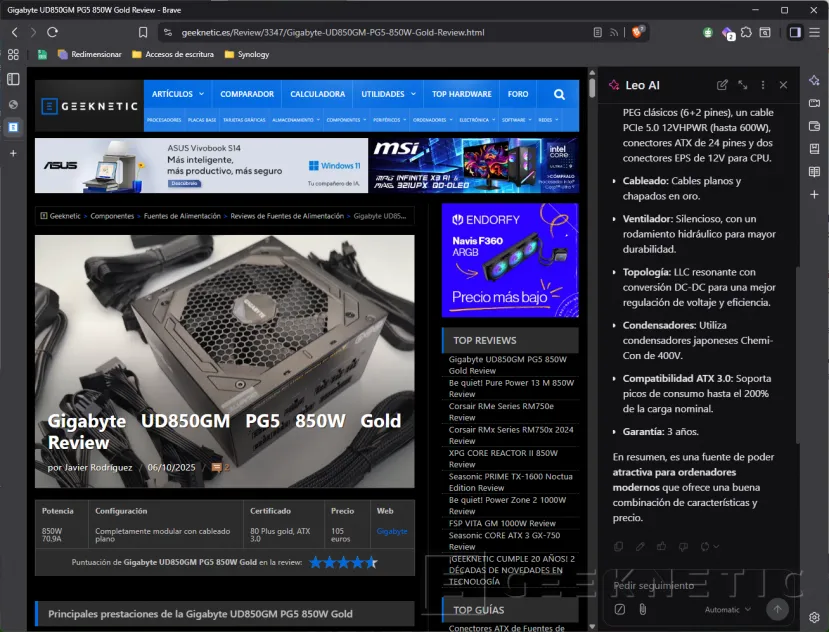Viewport: 829px width, 632px height.
Task: Rate Leo's answer with thumbs down
Action: pos(686,546)
